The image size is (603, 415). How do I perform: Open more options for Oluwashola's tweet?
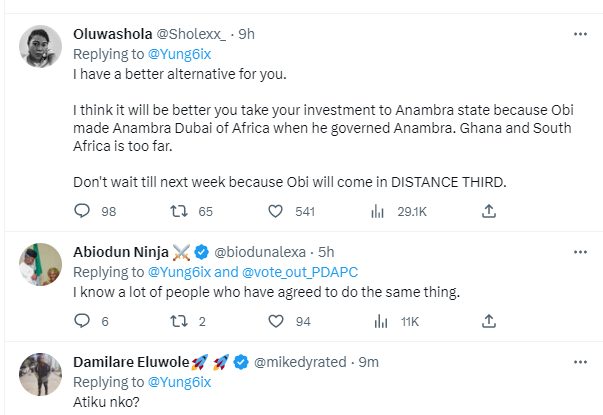(579, 34)
